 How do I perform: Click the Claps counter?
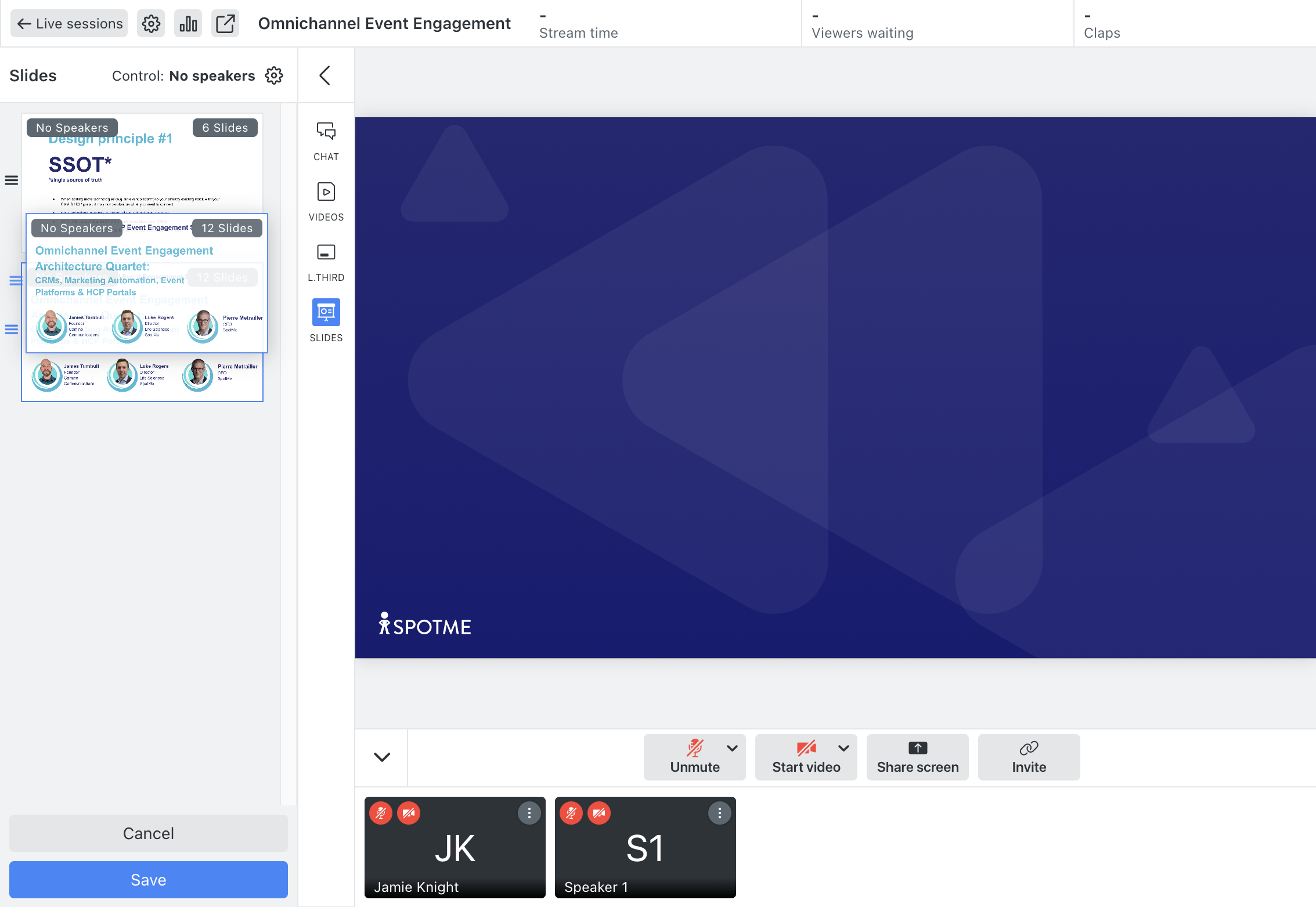1102,25
